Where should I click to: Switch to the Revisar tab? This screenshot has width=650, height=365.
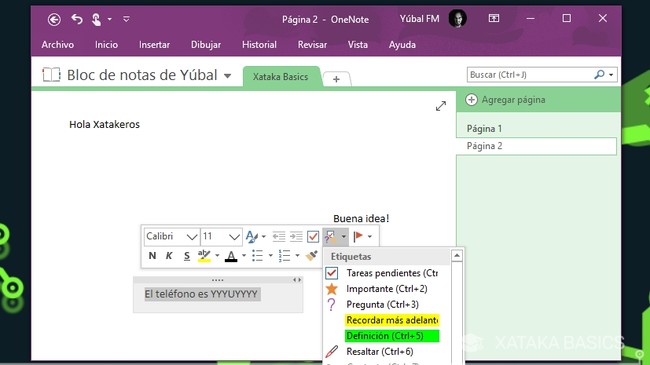coord(312,45)
